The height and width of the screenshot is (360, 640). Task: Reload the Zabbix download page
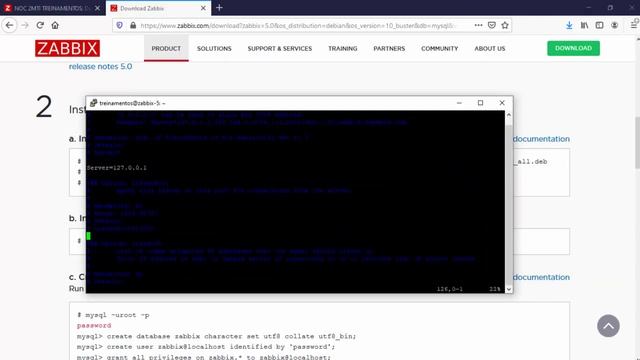coord(40,25)
